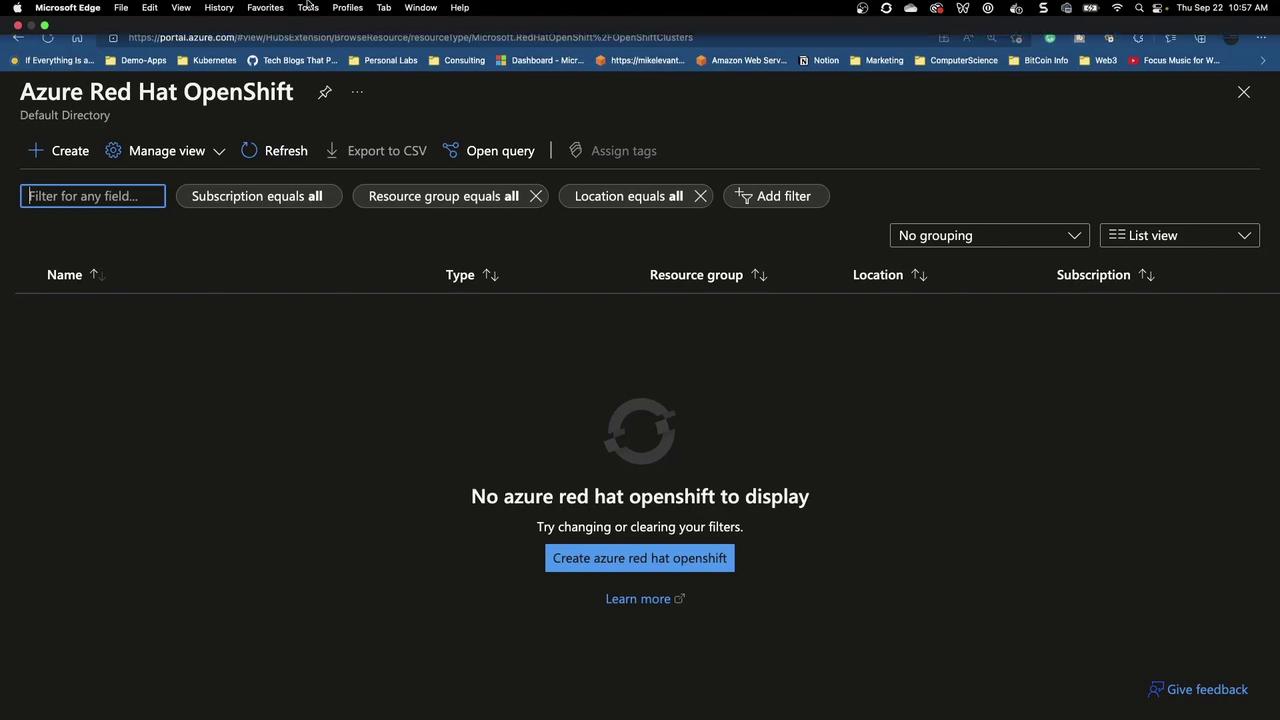1280x720 pixels.
Task: Click the Add filter button
Action: [776, 196]
